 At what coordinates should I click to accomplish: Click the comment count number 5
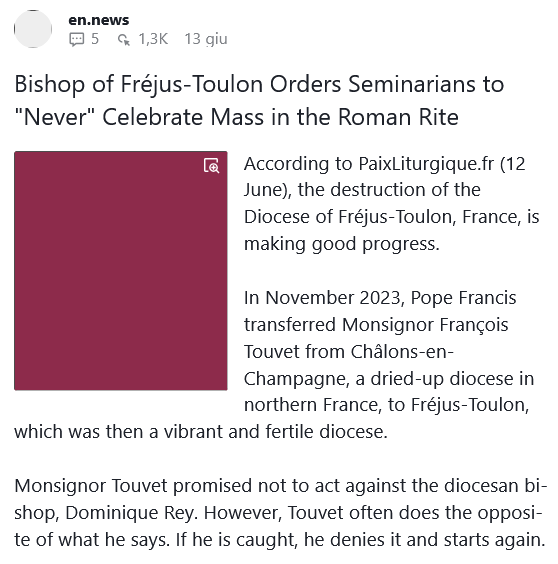click(x=95, y=39)
